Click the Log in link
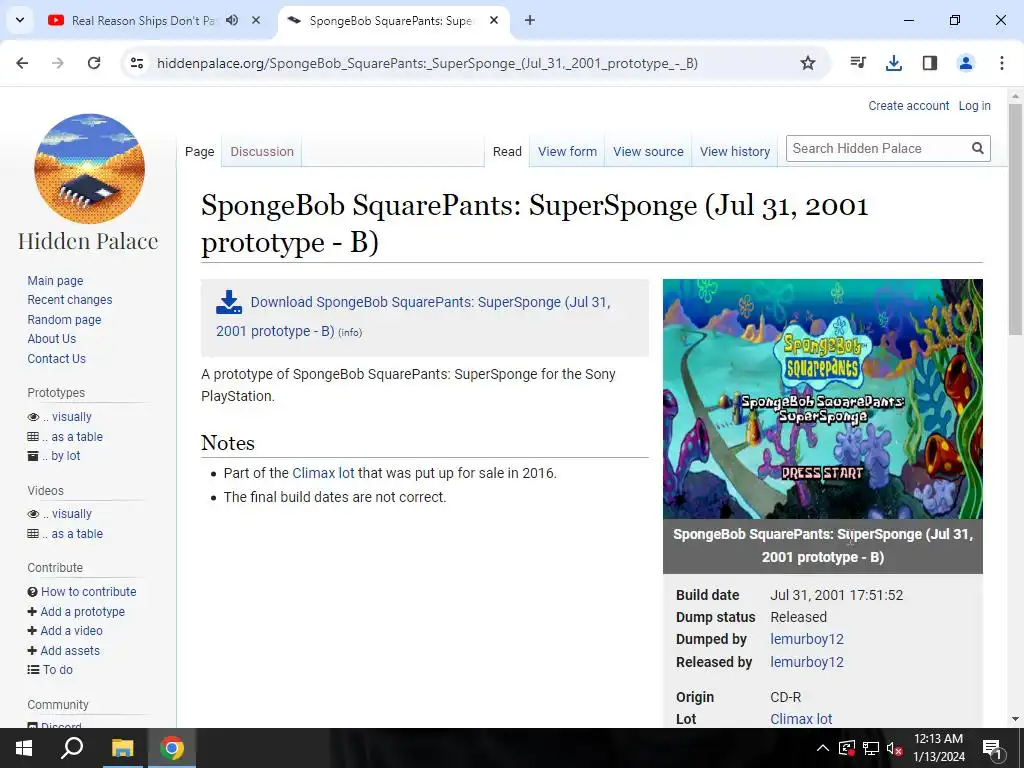 974,106
